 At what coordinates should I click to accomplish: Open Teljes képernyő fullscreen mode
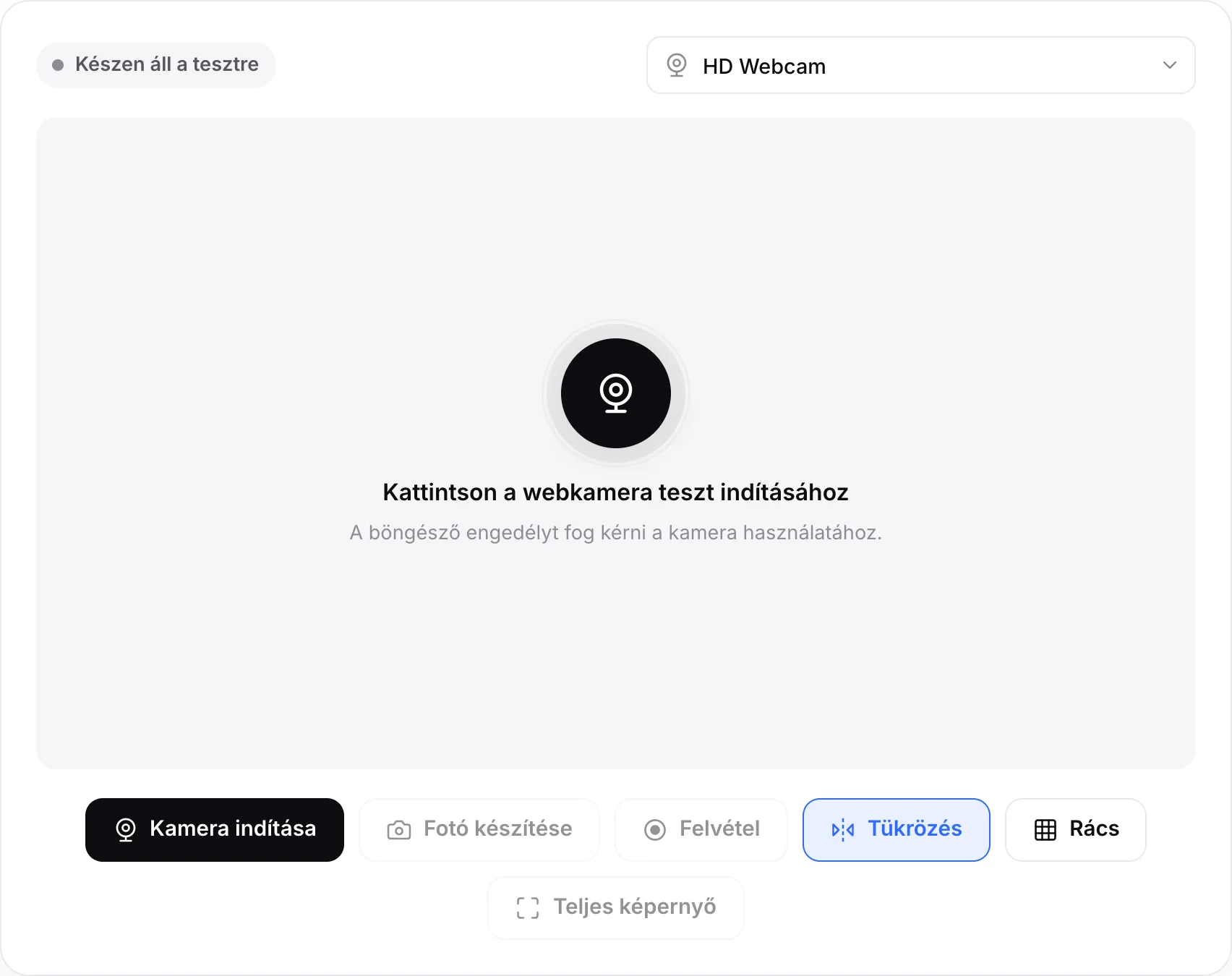[616, 908]
